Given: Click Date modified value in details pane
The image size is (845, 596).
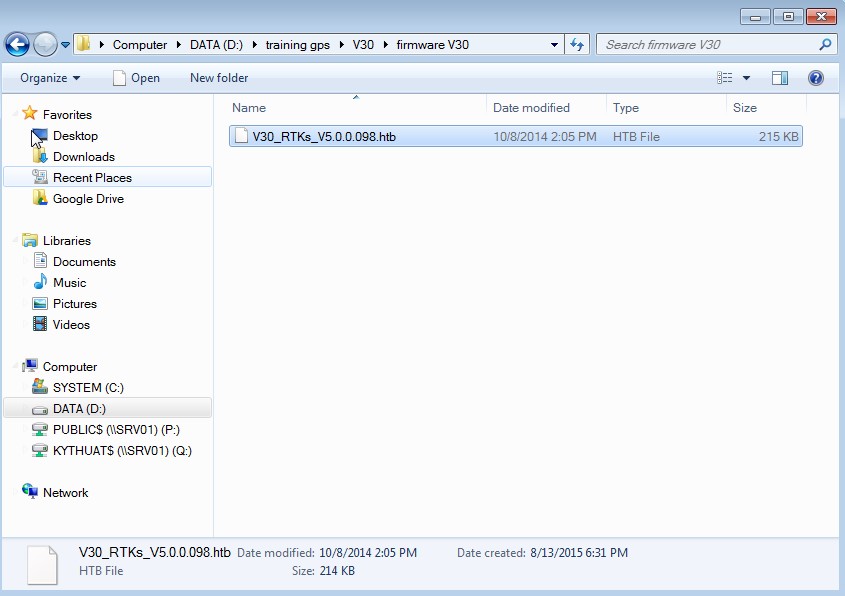Looking at the screenshot, I should [368, 553].
